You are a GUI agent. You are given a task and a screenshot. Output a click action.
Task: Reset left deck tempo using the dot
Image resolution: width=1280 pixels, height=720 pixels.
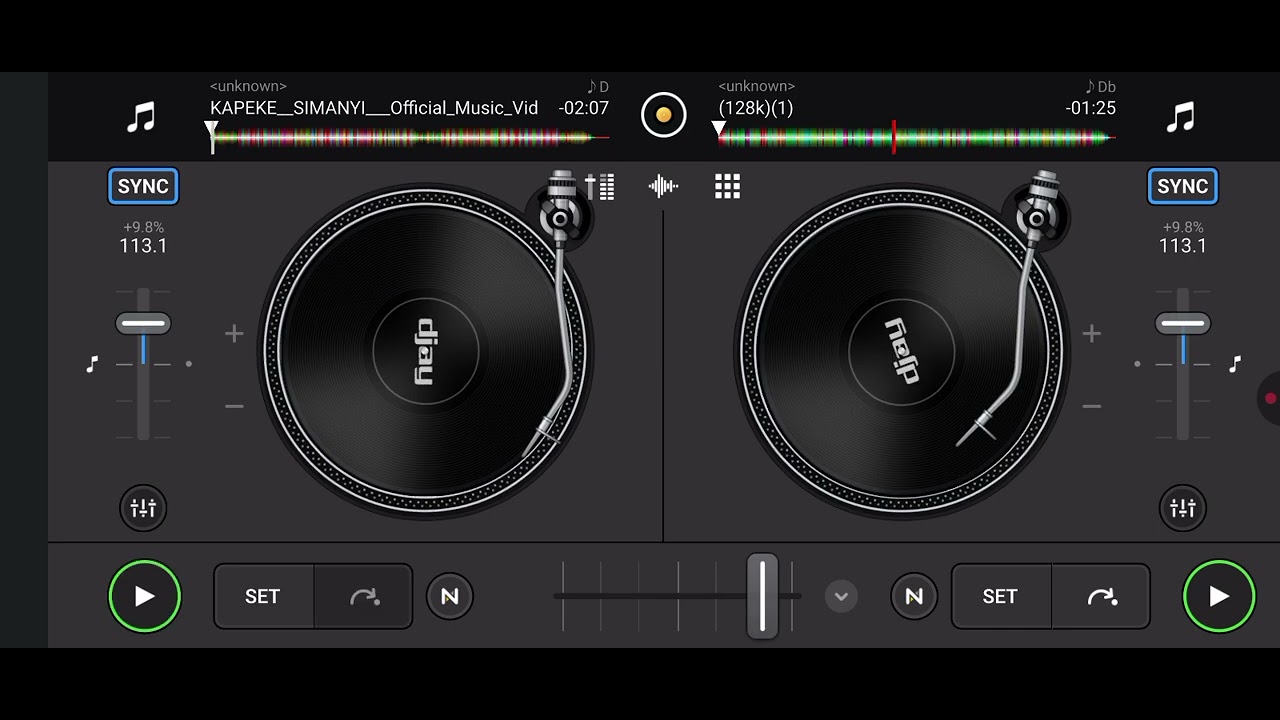[x=189, y=364]
